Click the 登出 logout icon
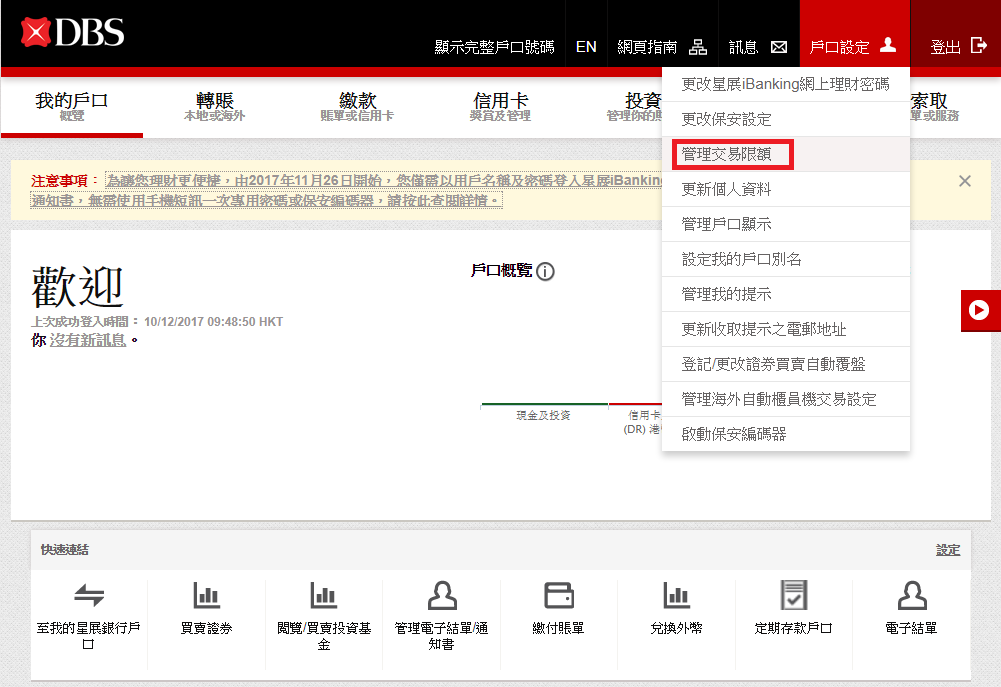Screen dimensions: 1001x687 978,46
